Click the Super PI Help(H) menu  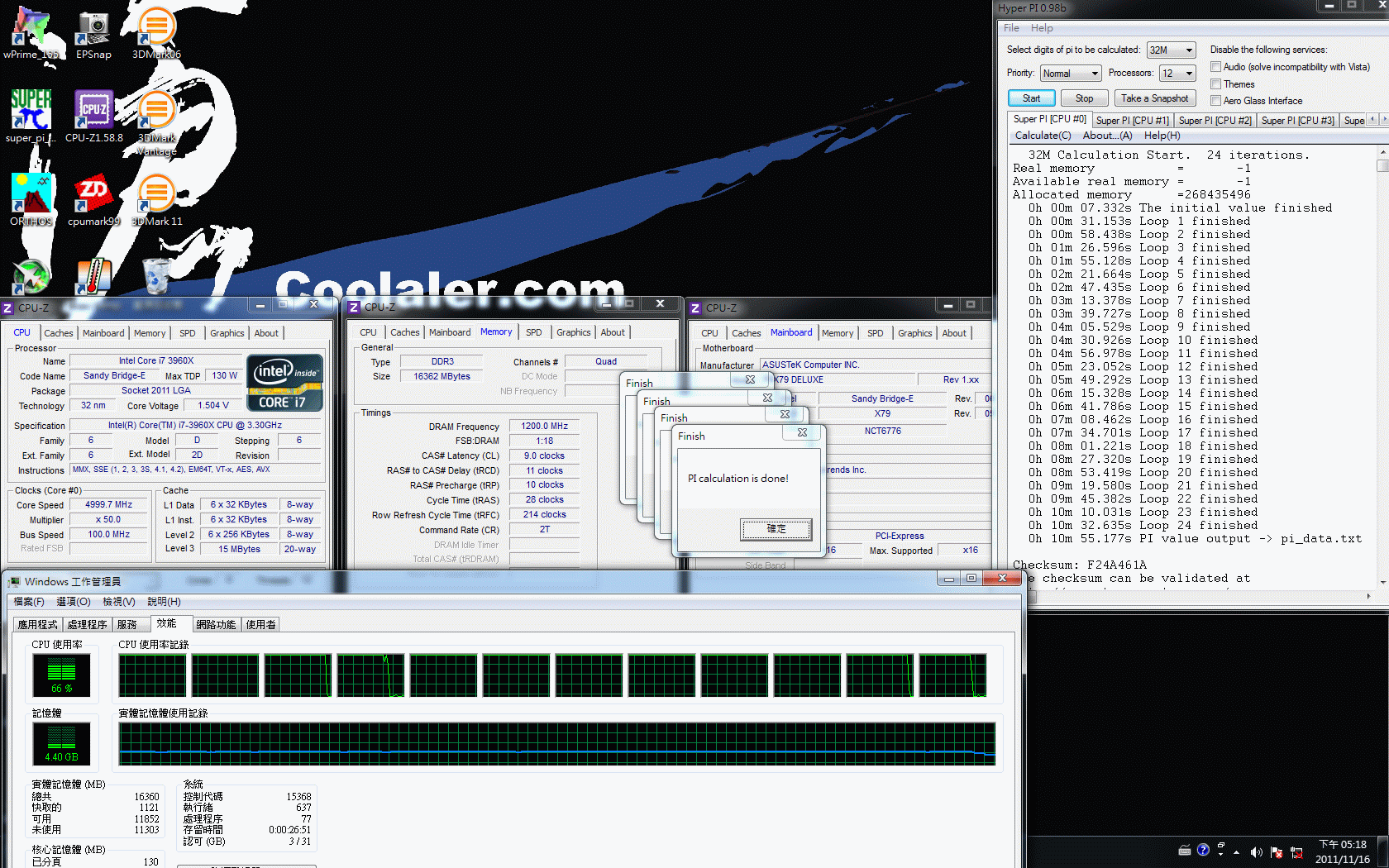point(1162,136)
